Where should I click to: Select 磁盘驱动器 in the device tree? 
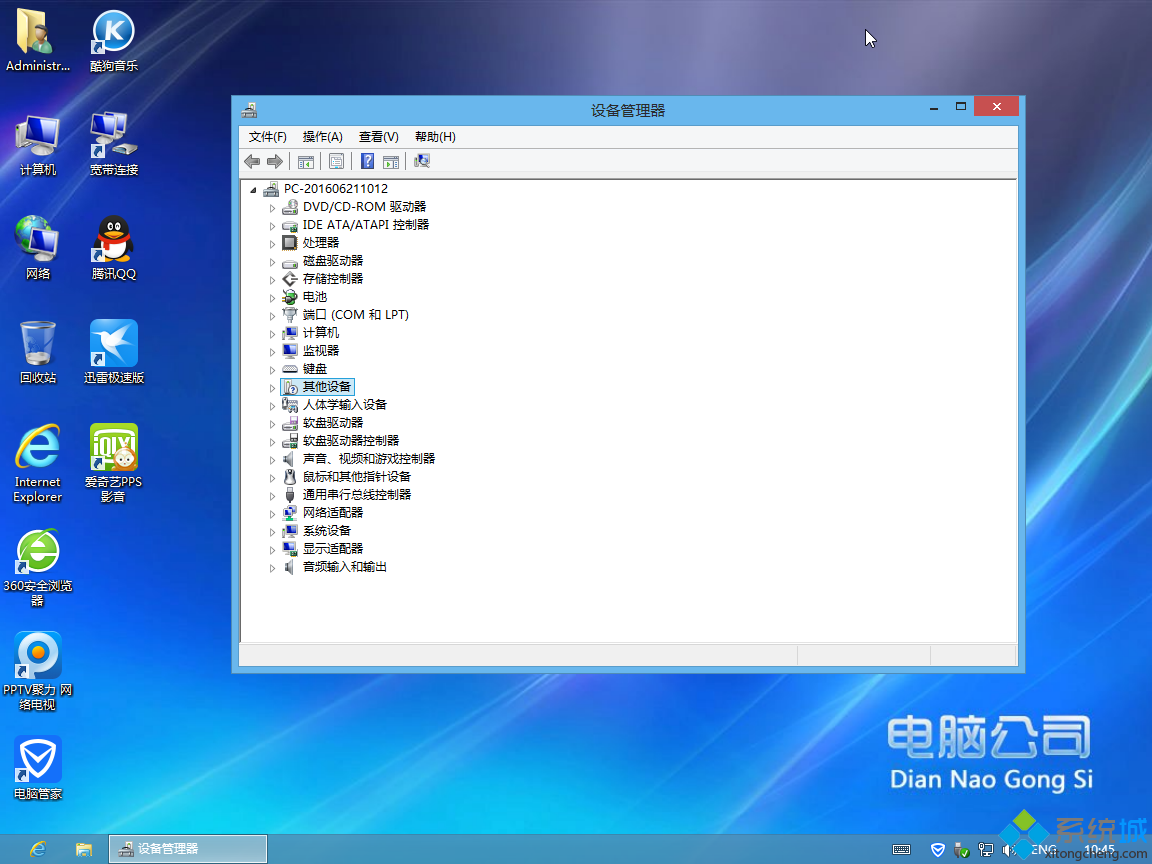(332, 260)
